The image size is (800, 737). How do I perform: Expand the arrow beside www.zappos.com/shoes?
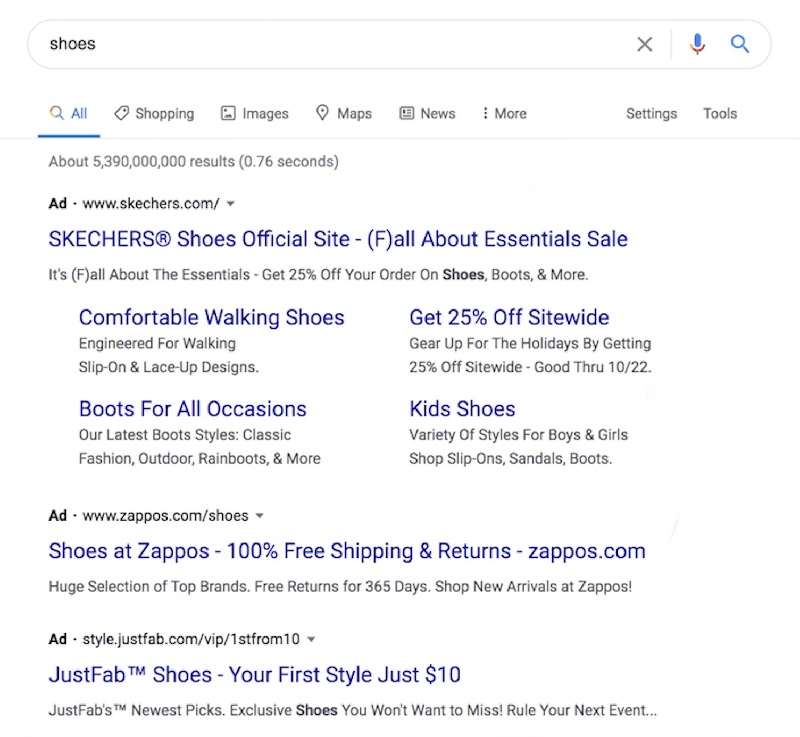coord(260,516)
